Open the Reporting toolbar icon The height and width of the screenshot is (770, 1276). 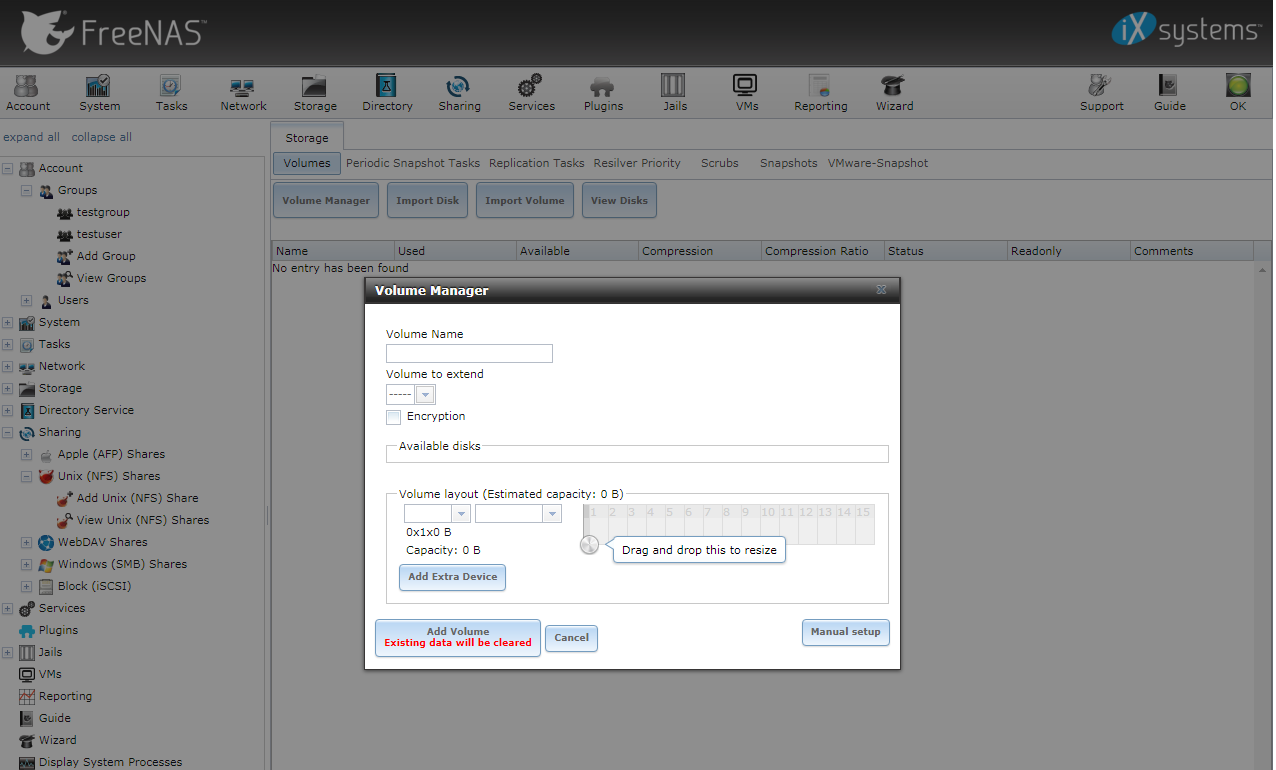coord(821,93)
